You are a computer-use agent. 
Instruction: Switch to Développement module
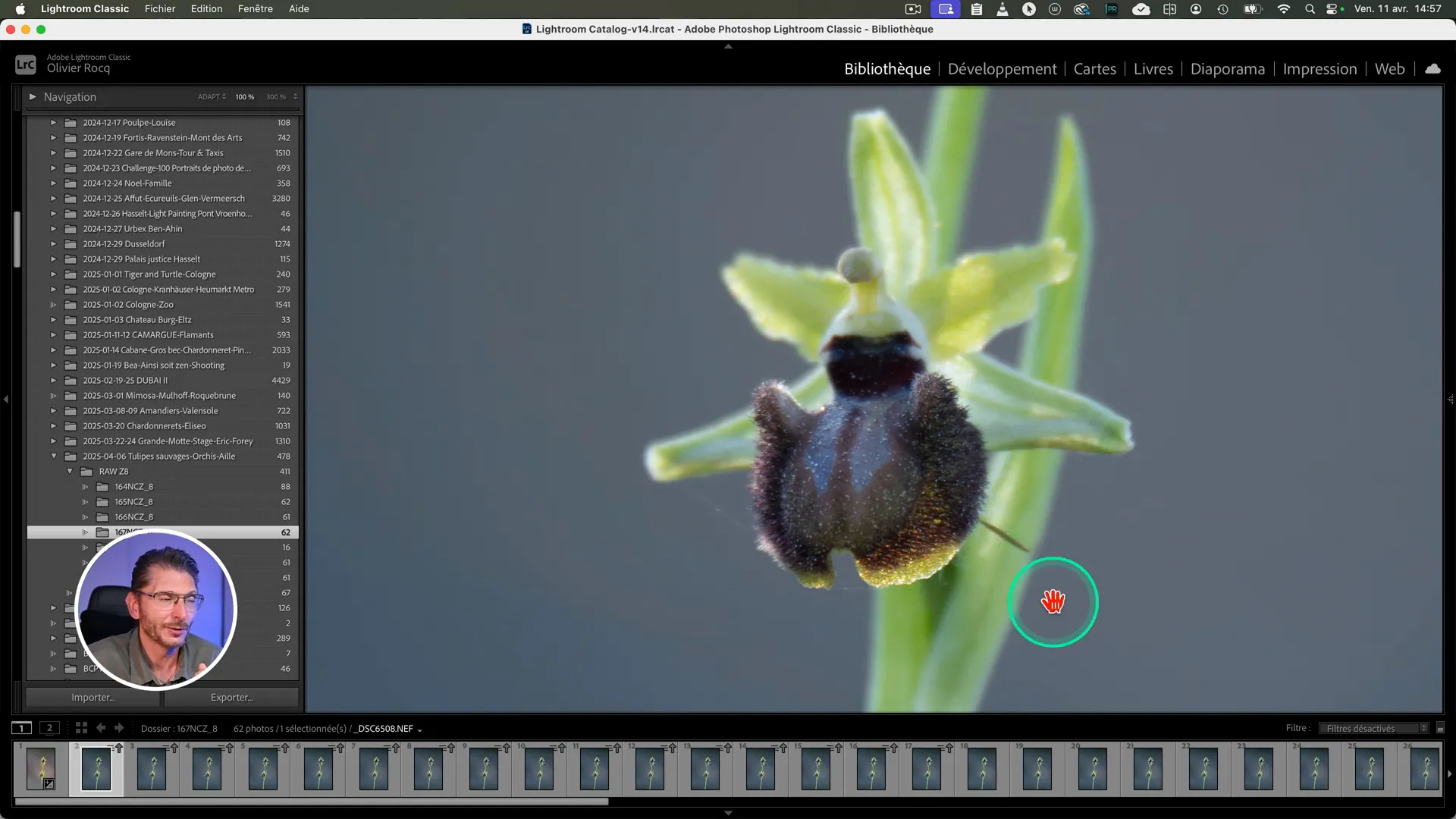pos(1002,69)
